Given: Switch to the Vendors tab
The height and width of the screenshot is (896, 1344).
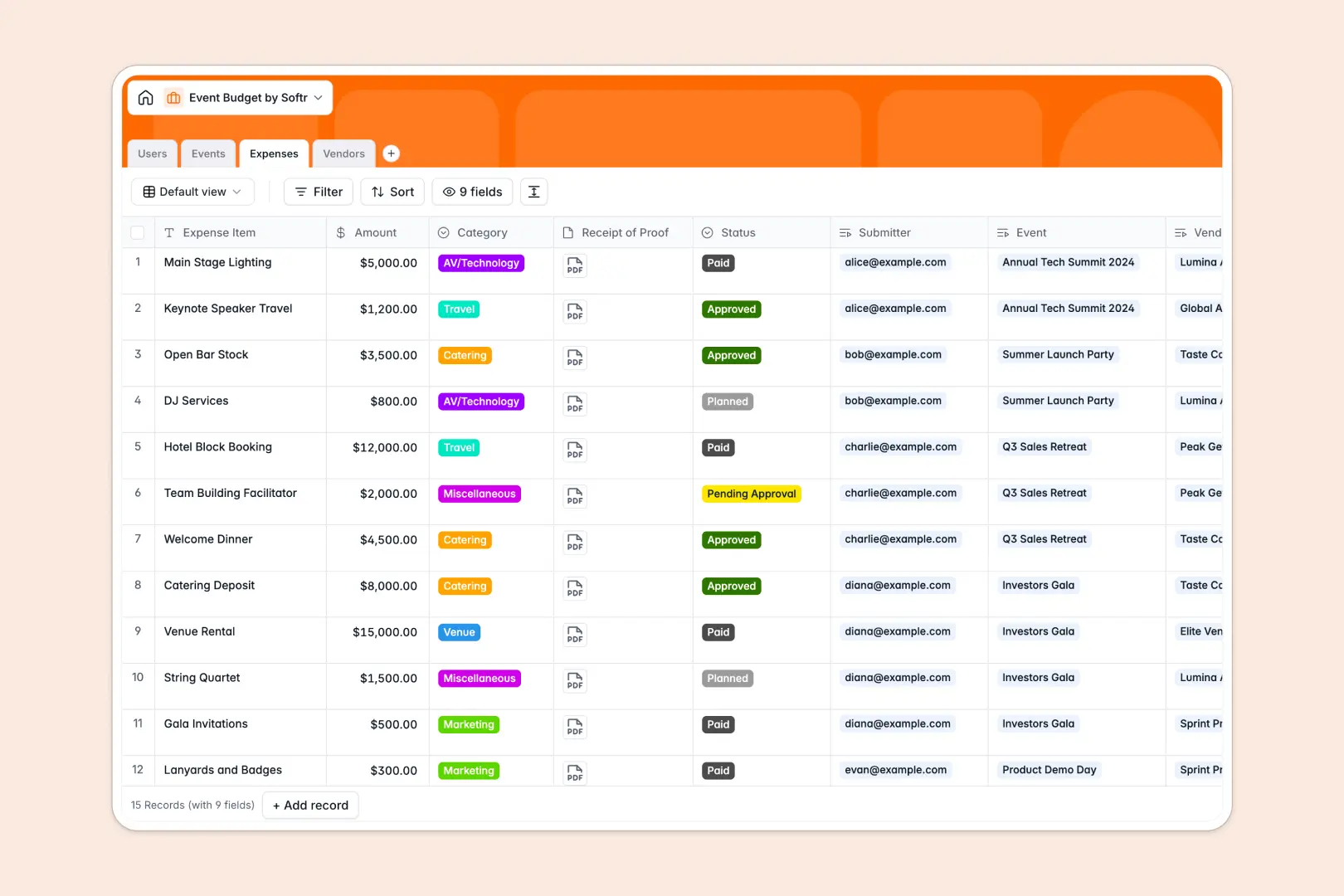Looking at the screenshot, I should (x=343, y=153).
